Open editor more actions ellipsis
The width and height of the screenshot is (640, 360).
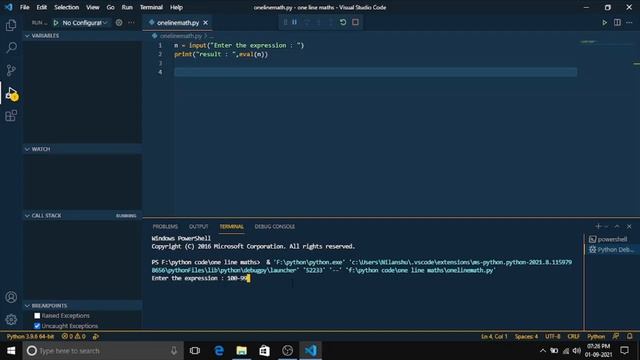click(x=629, y=23)
